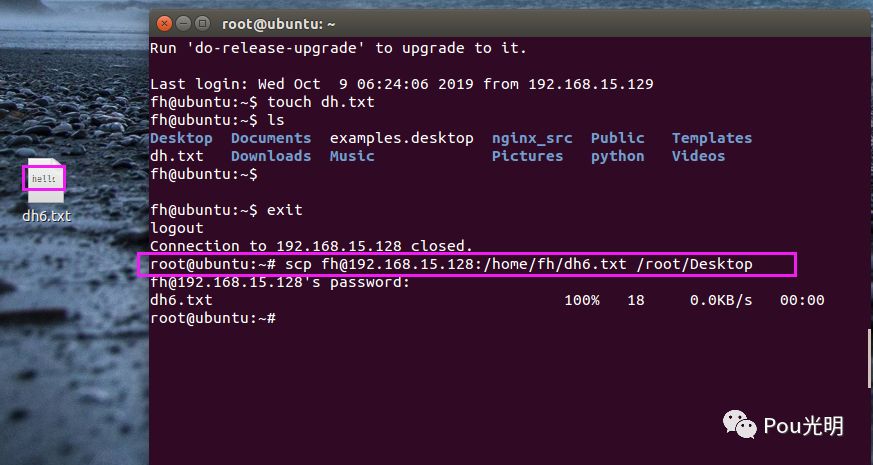873x465 pixels.
Task: Click the "Pou光明" watermark text
Action: 804,426
